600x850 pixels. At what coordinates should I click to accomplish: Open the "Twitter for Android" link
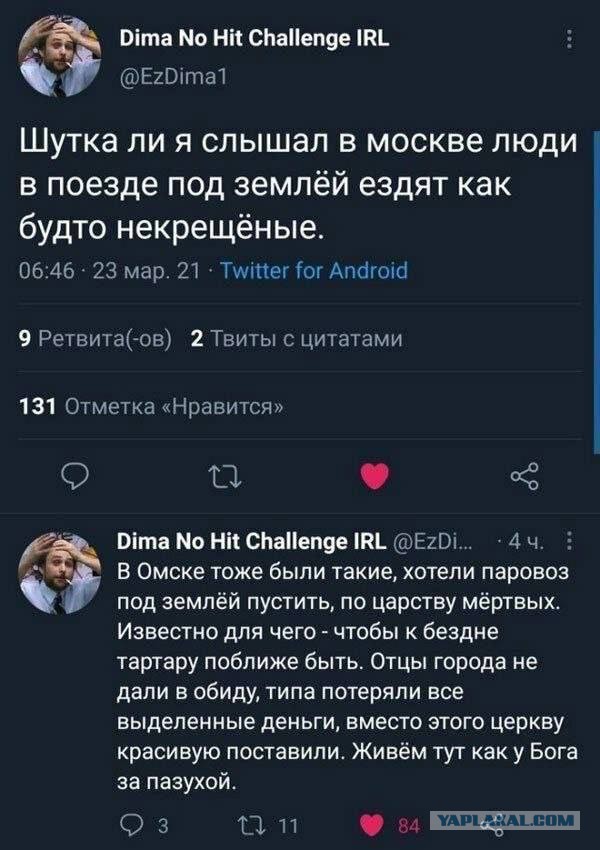pyautogui.click(x=313, y=271)
